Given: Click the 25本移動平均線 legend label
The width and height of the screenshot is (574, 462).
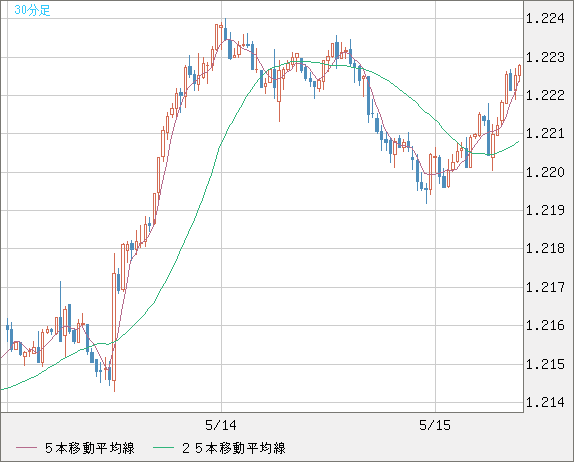Looking at the screenshot, I should (234, 448).
